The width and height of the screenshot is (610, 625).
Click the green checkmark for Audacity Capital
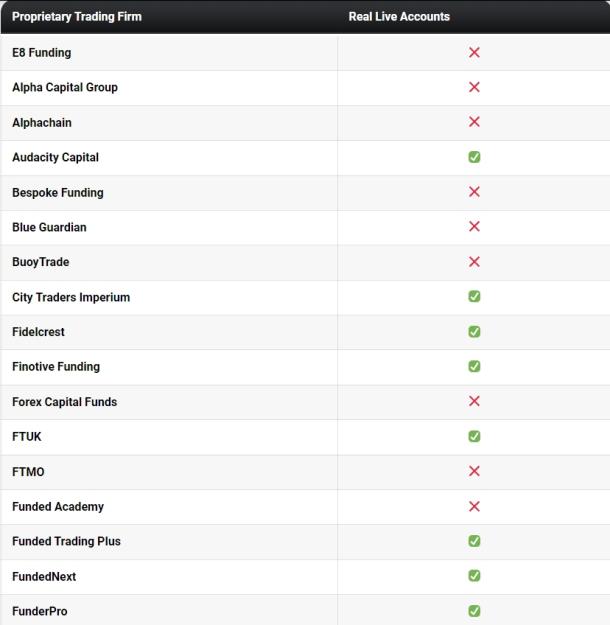click(x=474, y=157)
